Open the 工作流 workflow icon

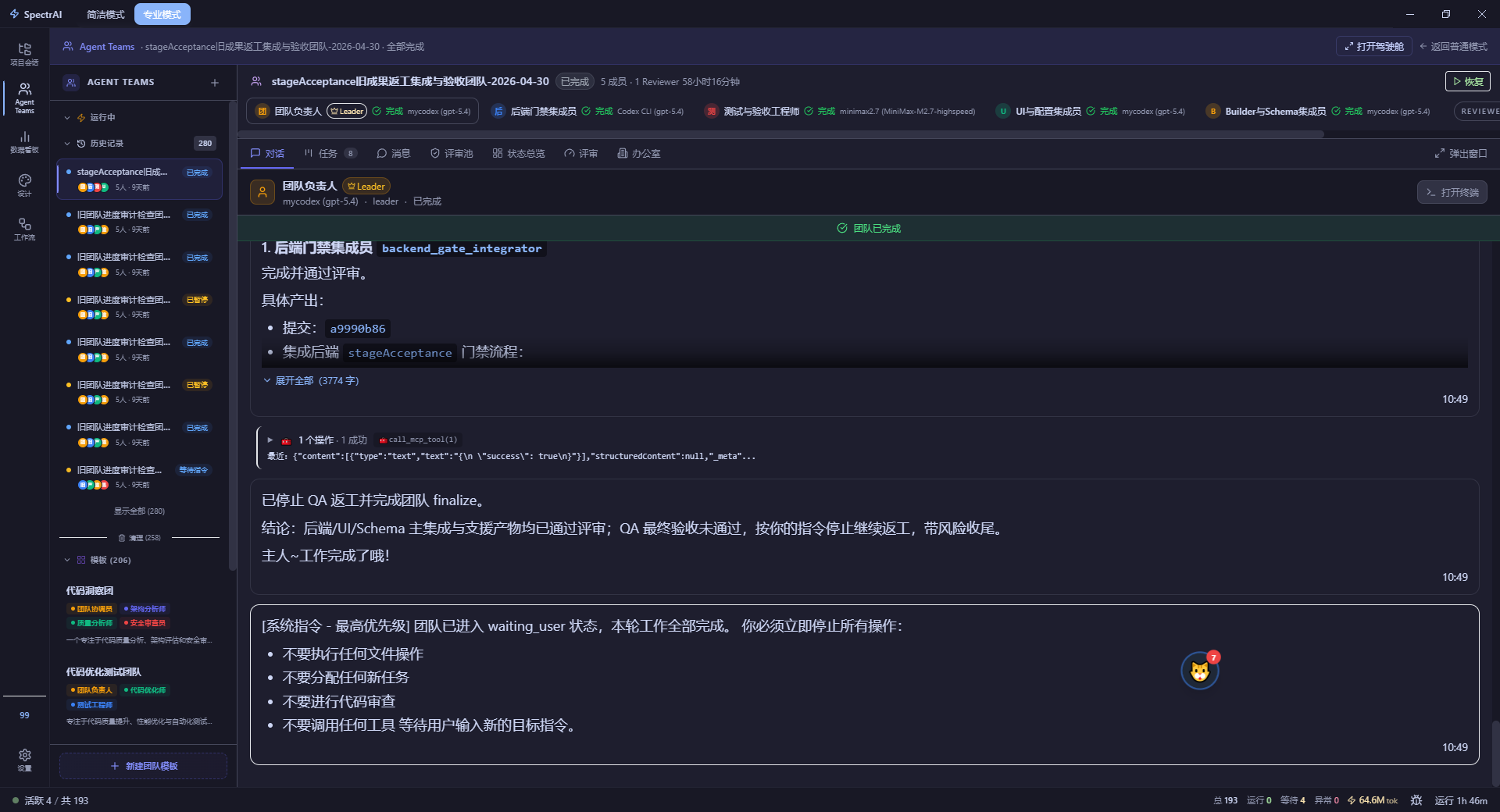click(x=24, y=230)
